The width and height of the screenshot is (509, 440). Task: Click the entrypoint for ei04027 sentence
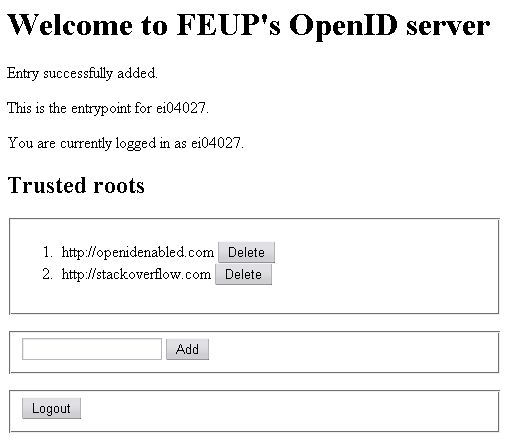click(x=108, y=108)
